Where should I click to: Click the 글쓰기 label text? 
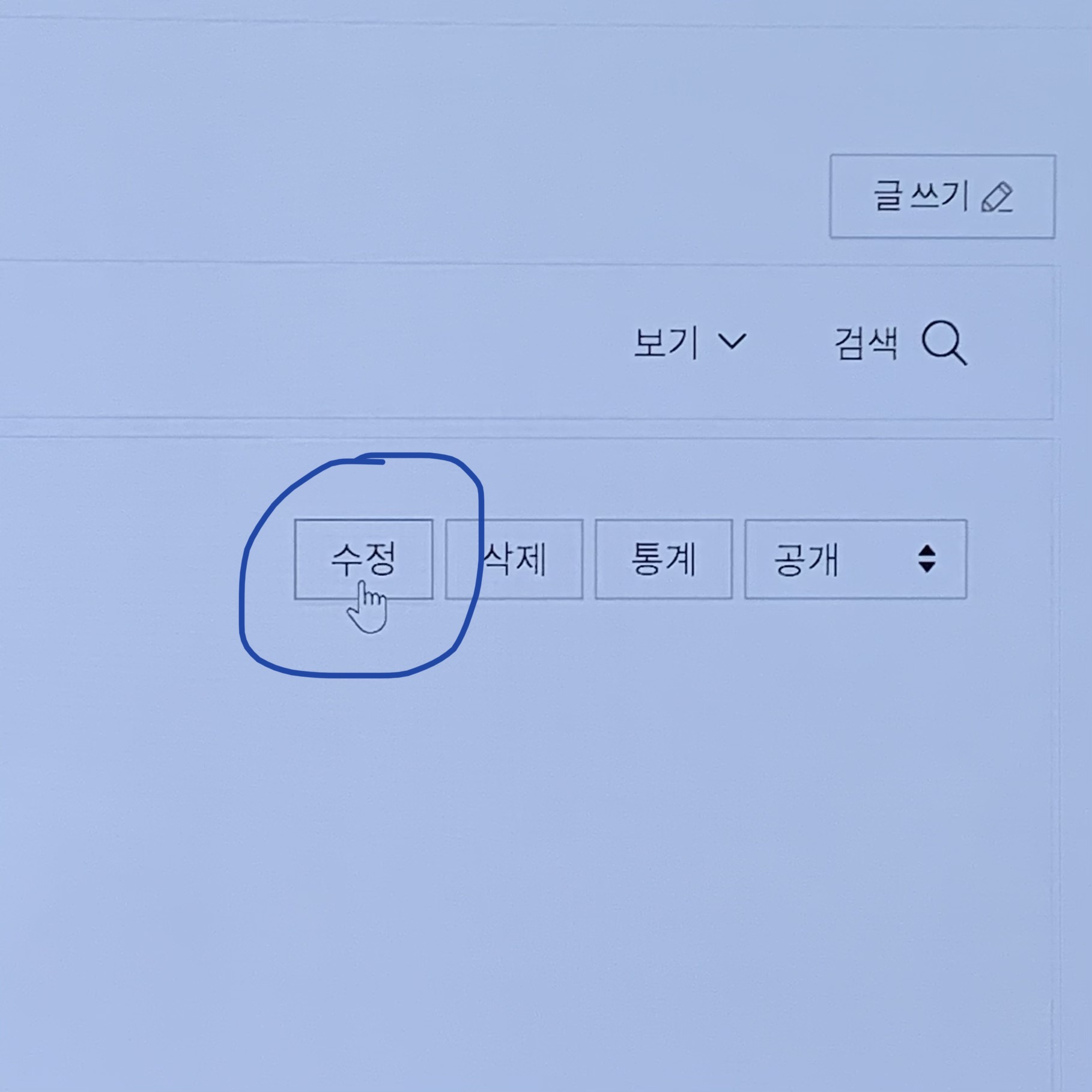[920, 196]
